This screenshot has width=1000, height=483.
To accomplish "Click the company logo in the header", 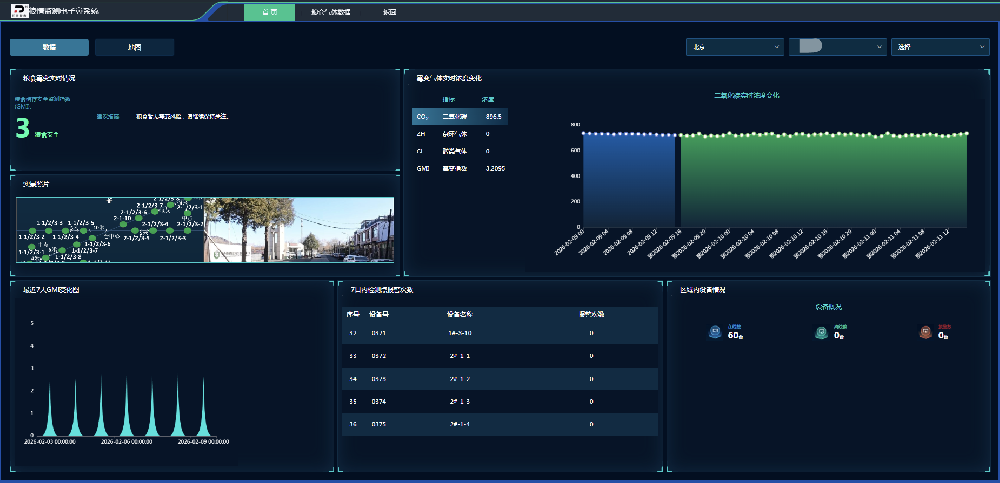I will pyautogui.click(x=20, y=12).
